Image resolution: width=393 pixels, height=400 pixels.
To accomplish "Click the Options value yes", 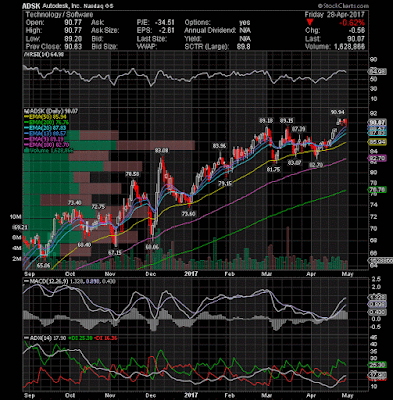I will [x=244, y=22].
